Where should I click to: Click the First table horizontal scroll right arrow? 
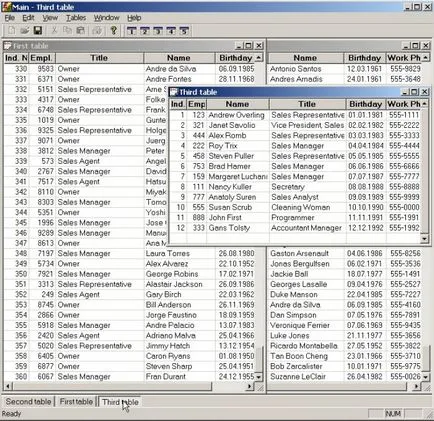click(250, 387)
